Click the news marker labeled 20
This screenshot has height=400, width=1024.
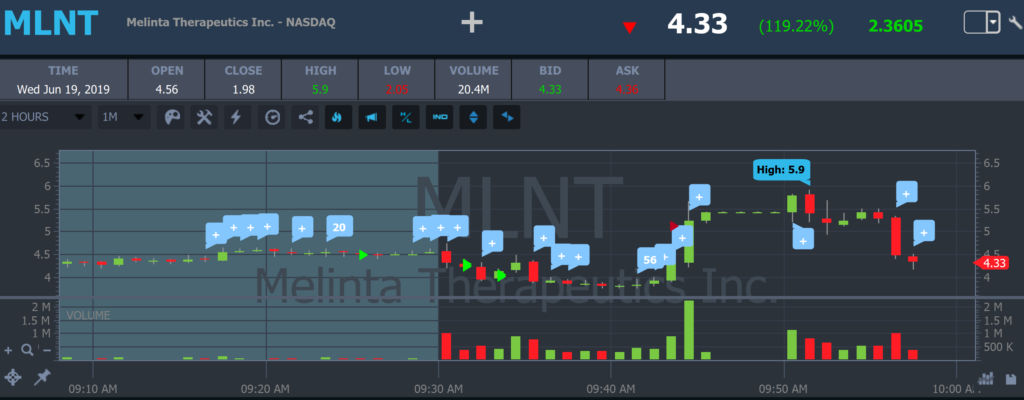pyautogui.click(x=339, y=228)
